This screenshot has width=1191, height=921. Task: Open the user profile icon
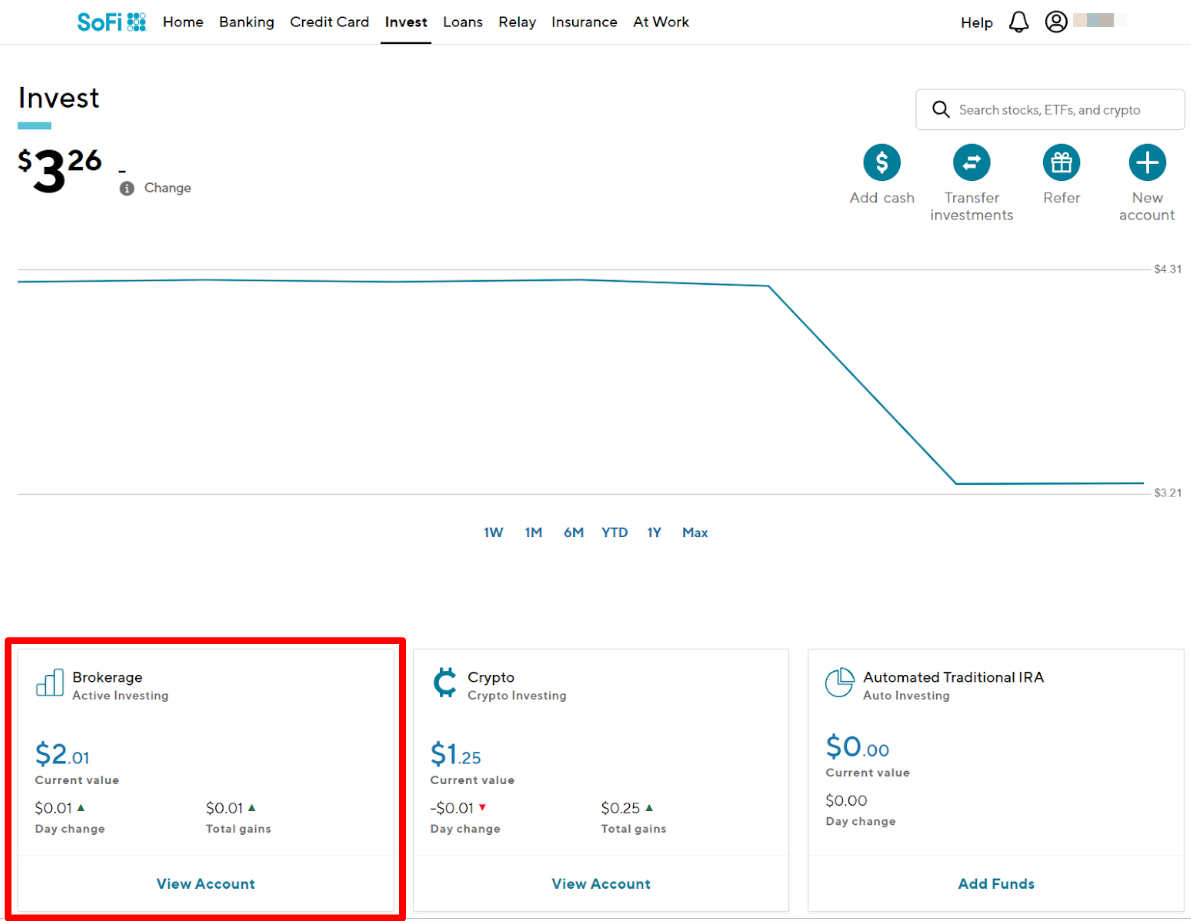1056,22
